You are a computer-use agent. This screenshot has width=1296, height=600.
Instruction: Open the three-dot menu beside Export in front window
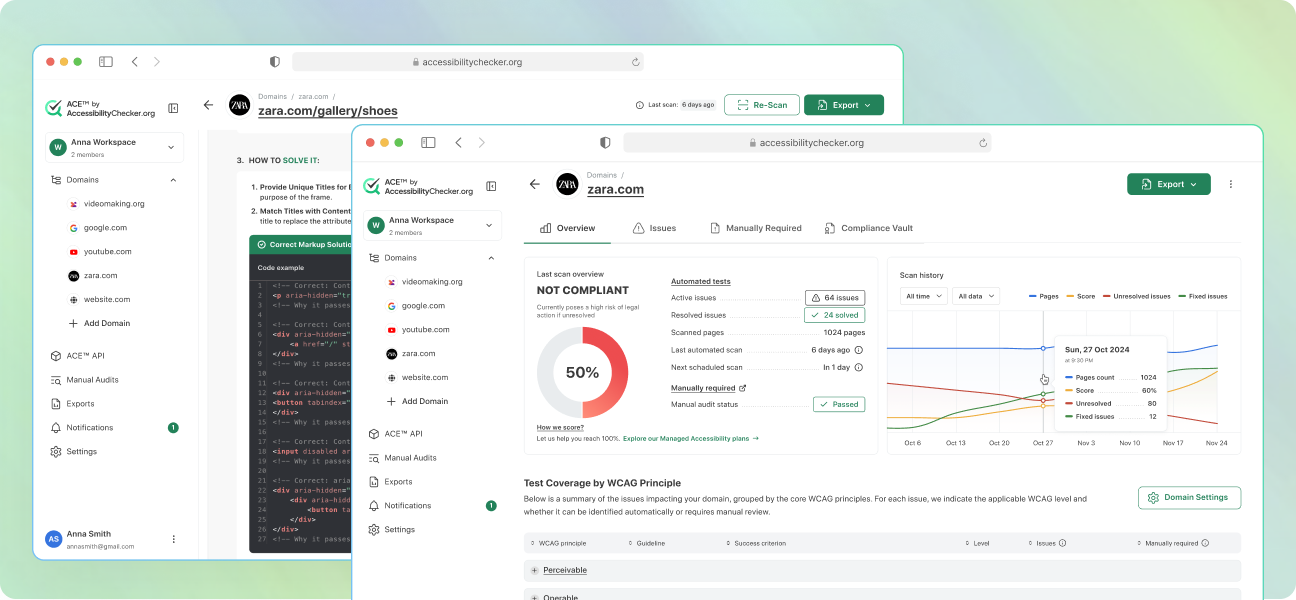pos(1231,184)
